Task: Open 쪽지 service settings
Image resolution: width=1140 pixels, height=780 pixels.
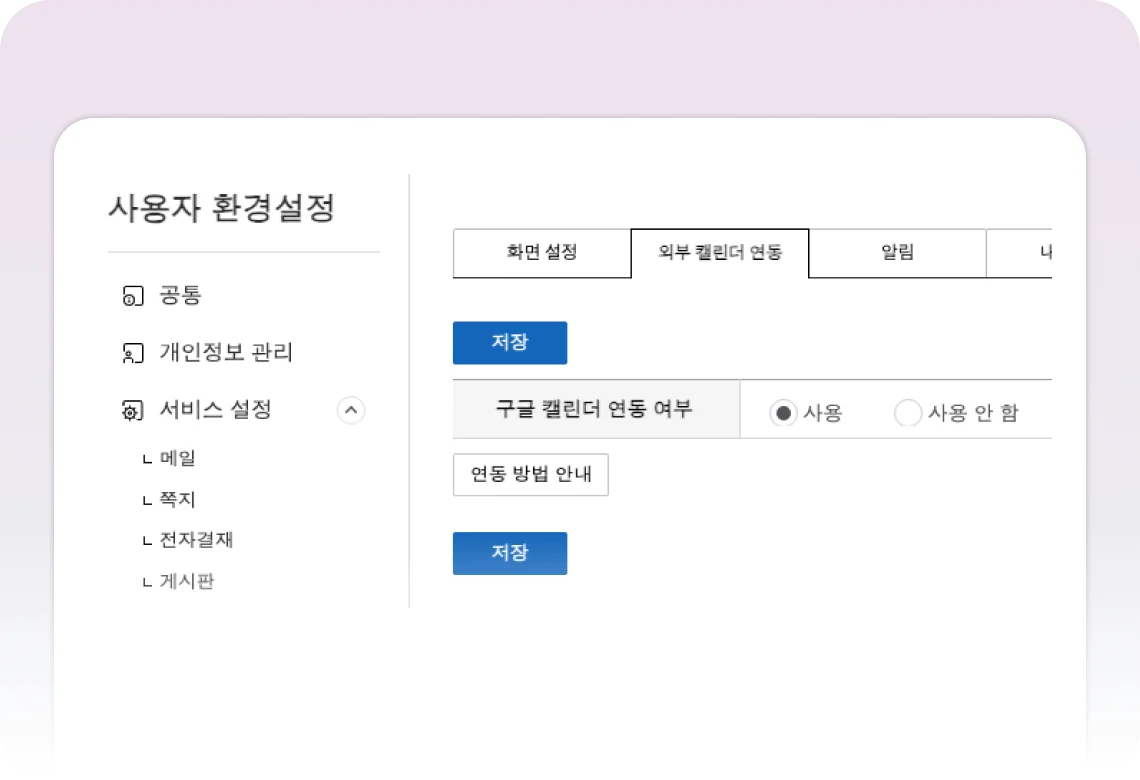Action: pyautogui.click(x=178, y=499)
